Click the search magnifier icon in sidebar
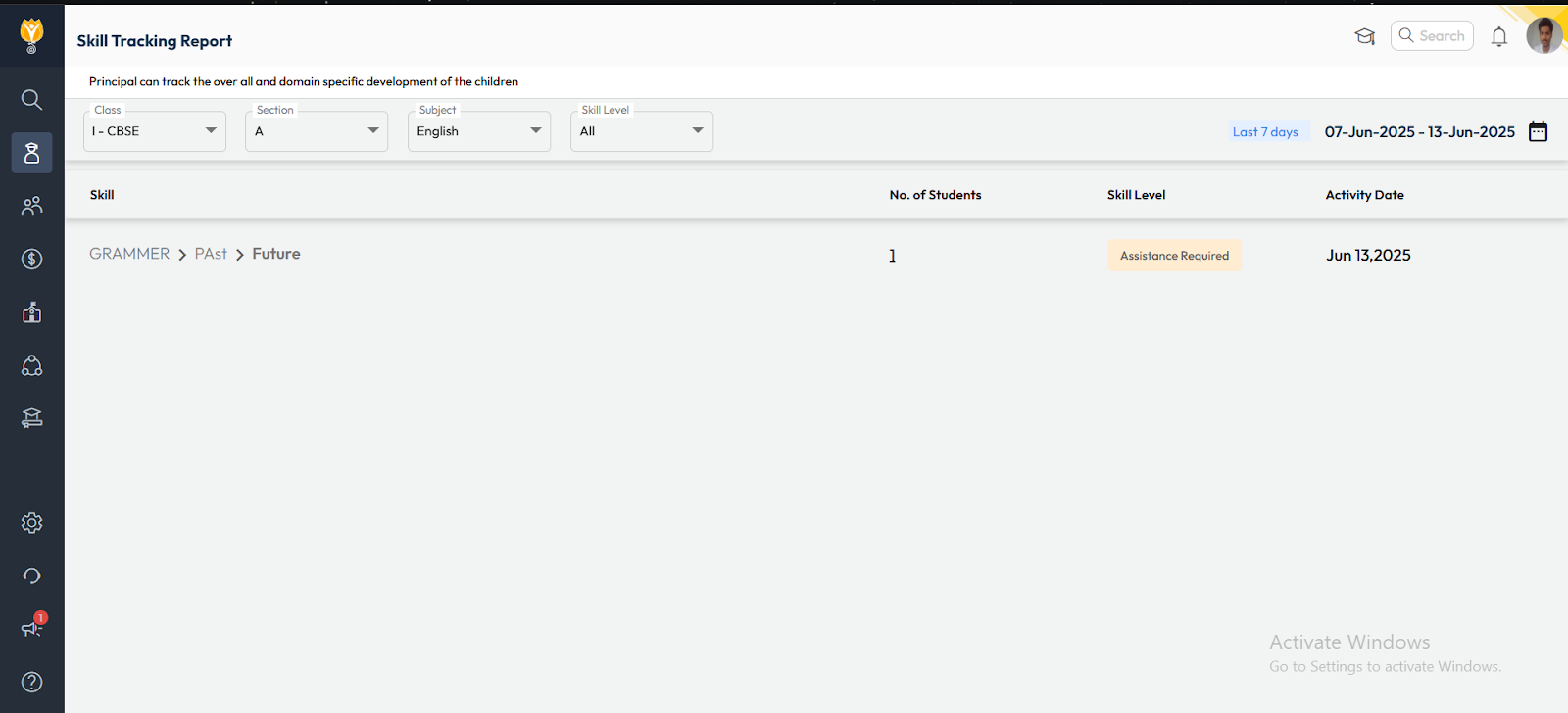The height and width of the screenshot is (713, 1568). [x=31, y=99]
